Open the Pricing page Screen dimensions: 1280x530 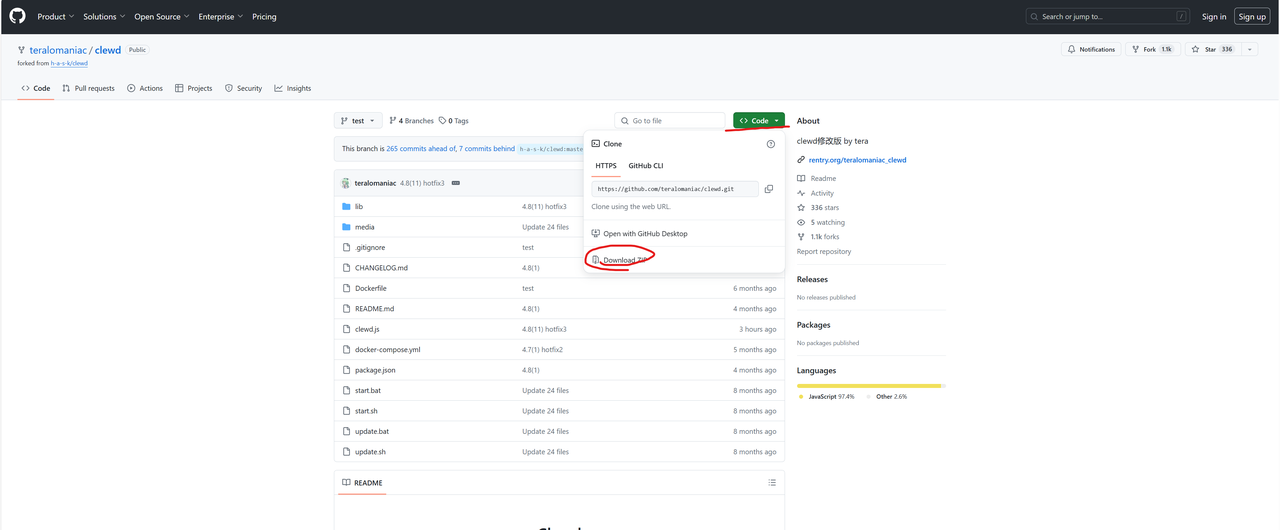264,16
